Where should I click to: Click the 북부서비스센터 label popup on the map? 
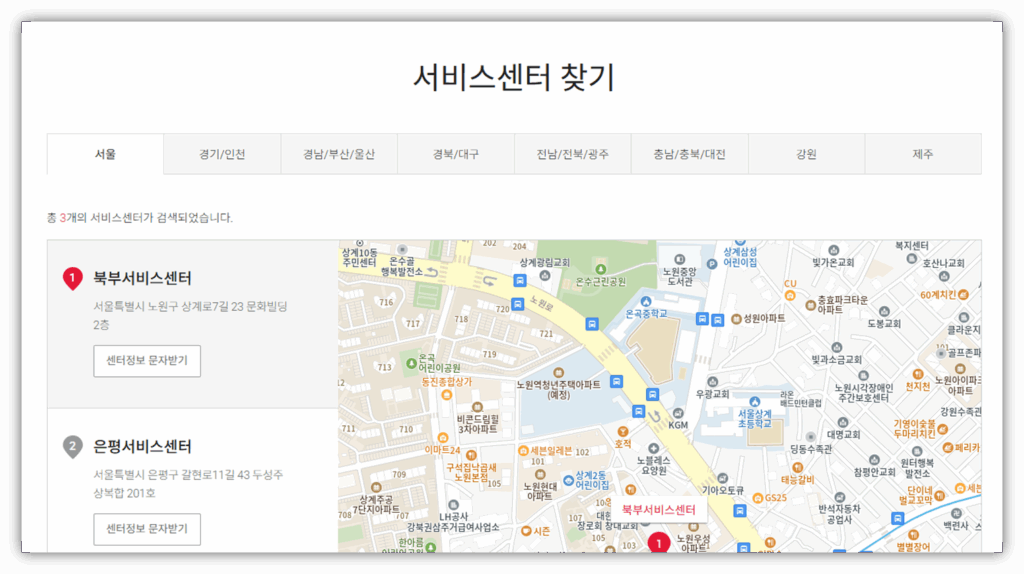tap(658, 510)
